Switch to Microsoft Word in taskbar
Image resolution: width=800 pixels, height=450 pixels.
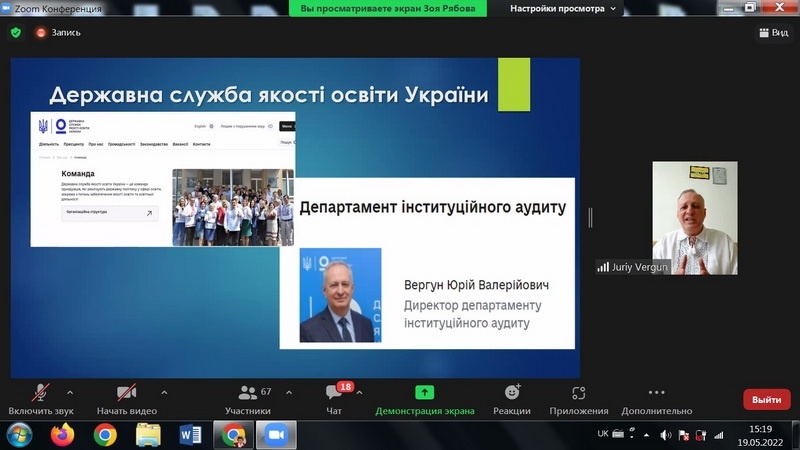pos(191,435)
